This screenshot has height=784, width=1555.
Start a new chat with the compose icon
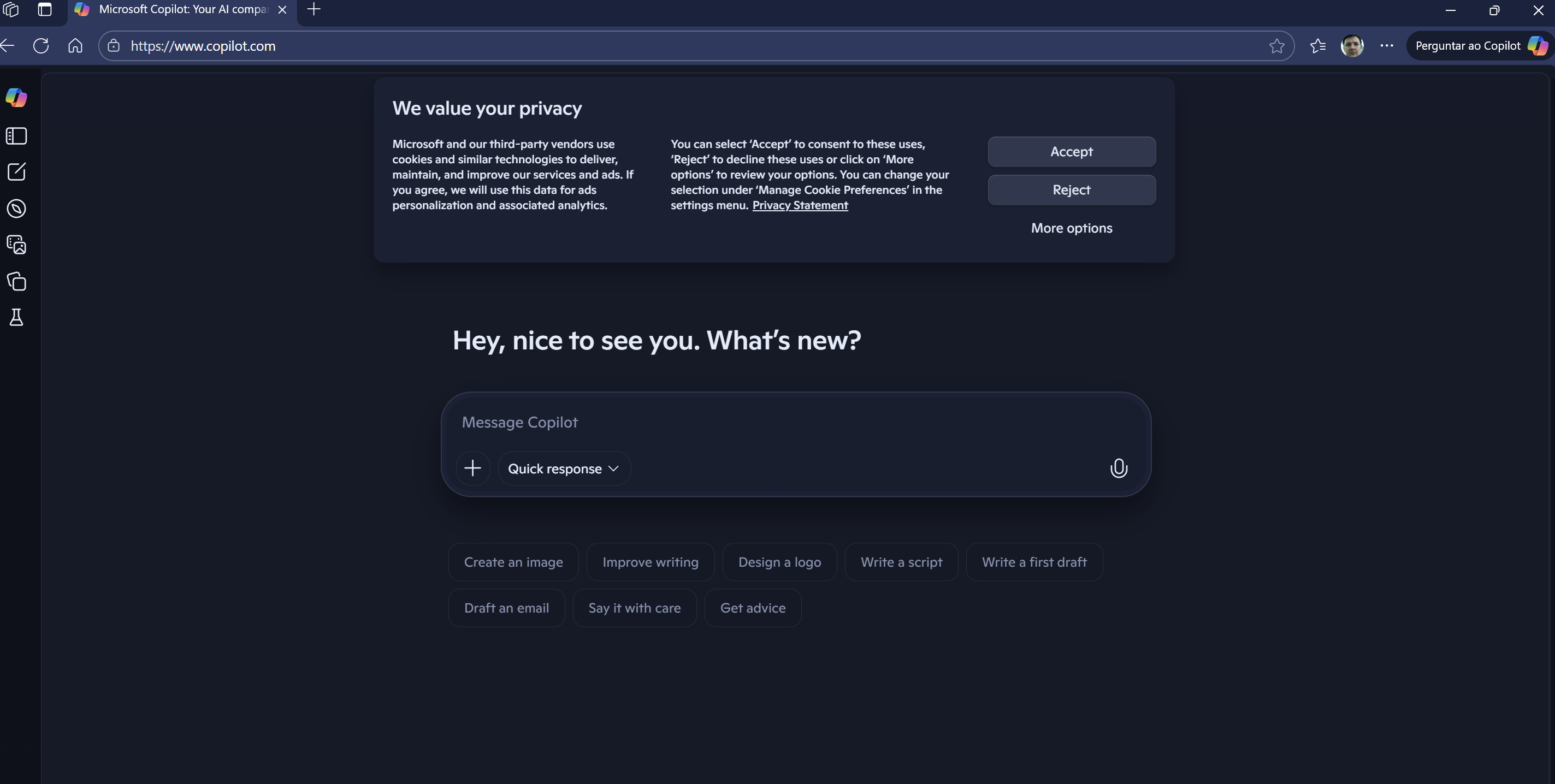point(16,172)
